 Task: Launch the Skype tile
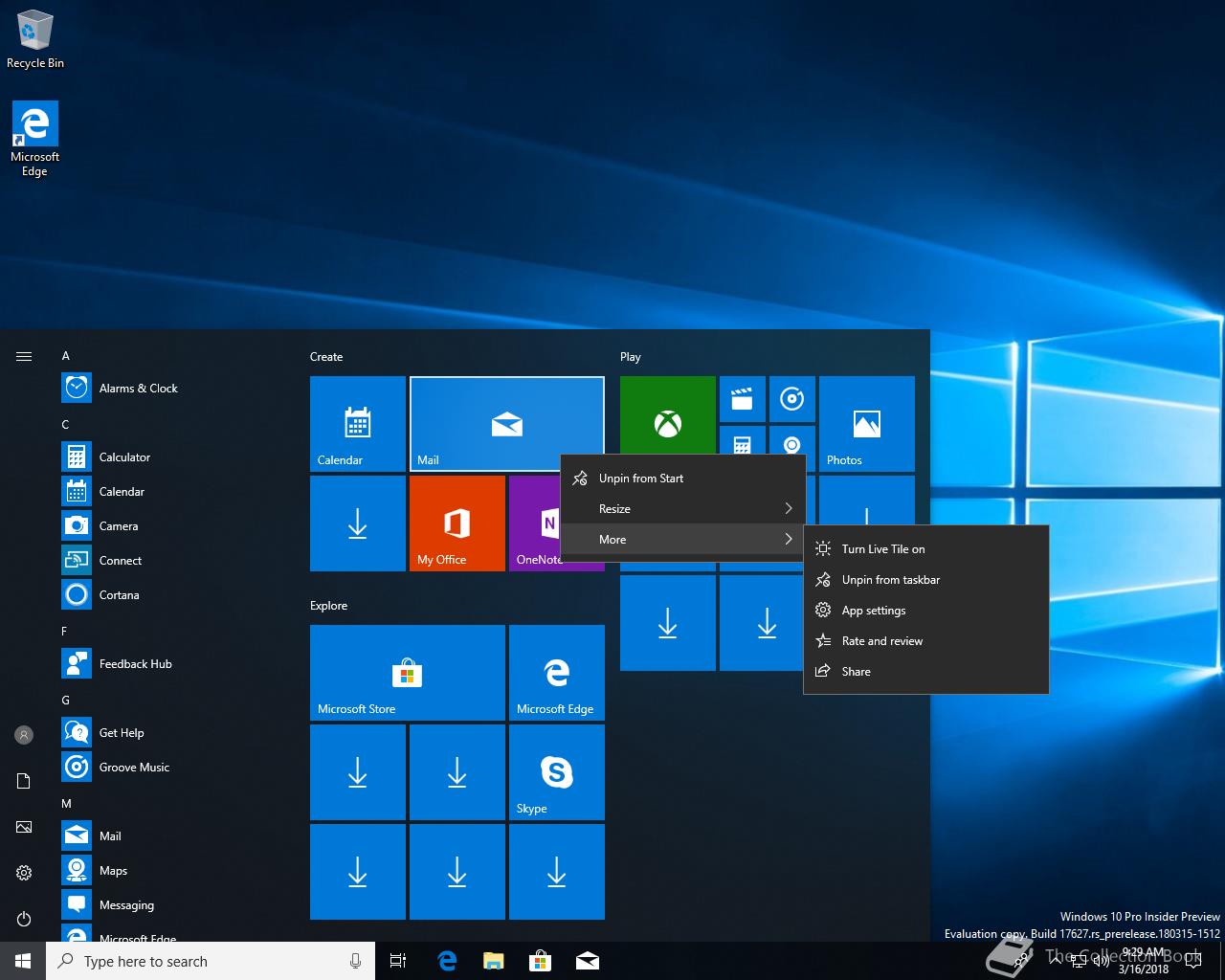pyautogui.click(x=557, y=772)
